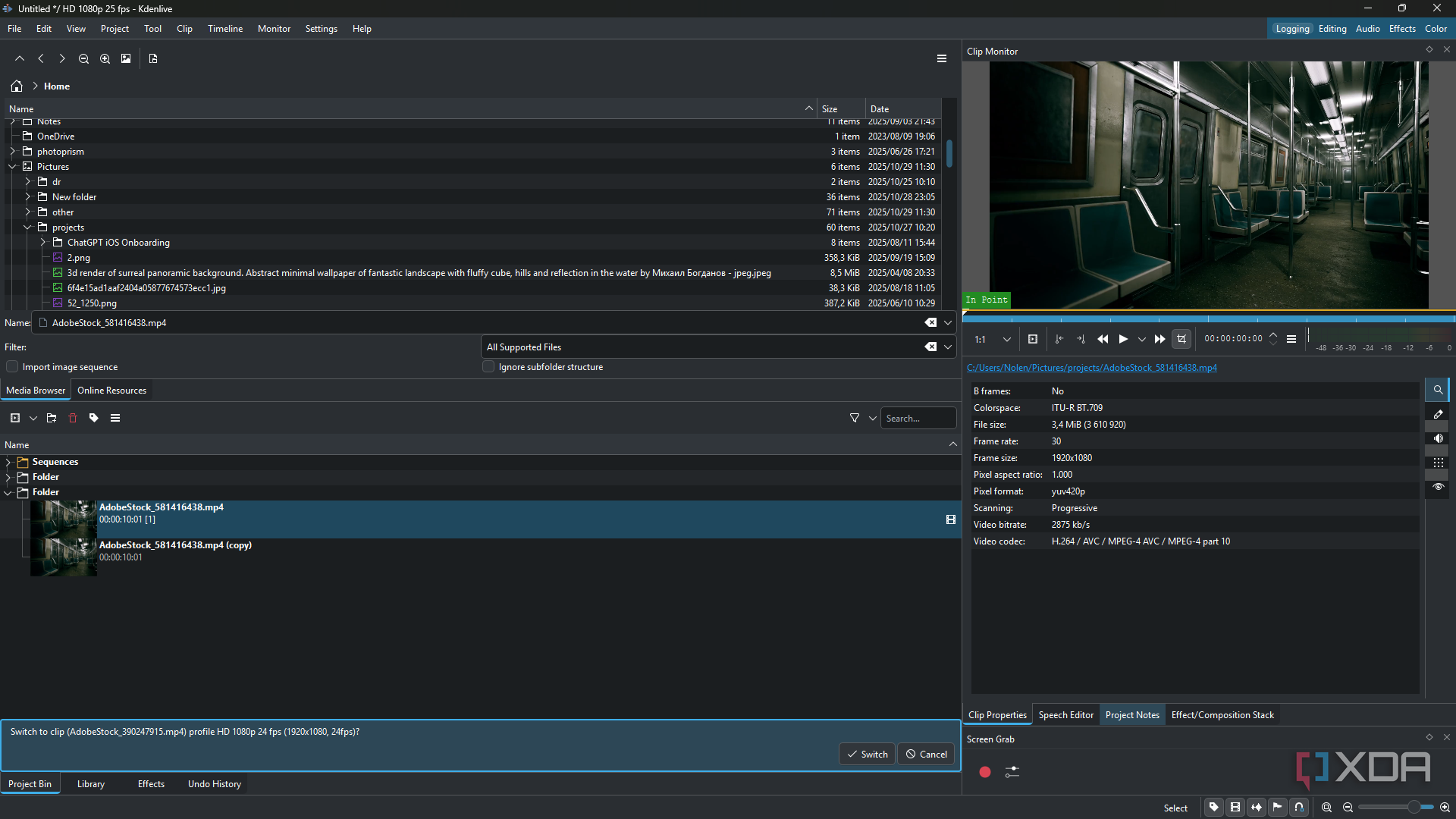1456x819 pixels.
Task: Click the delete clip trash icon
Action: [x=73, y=418]
